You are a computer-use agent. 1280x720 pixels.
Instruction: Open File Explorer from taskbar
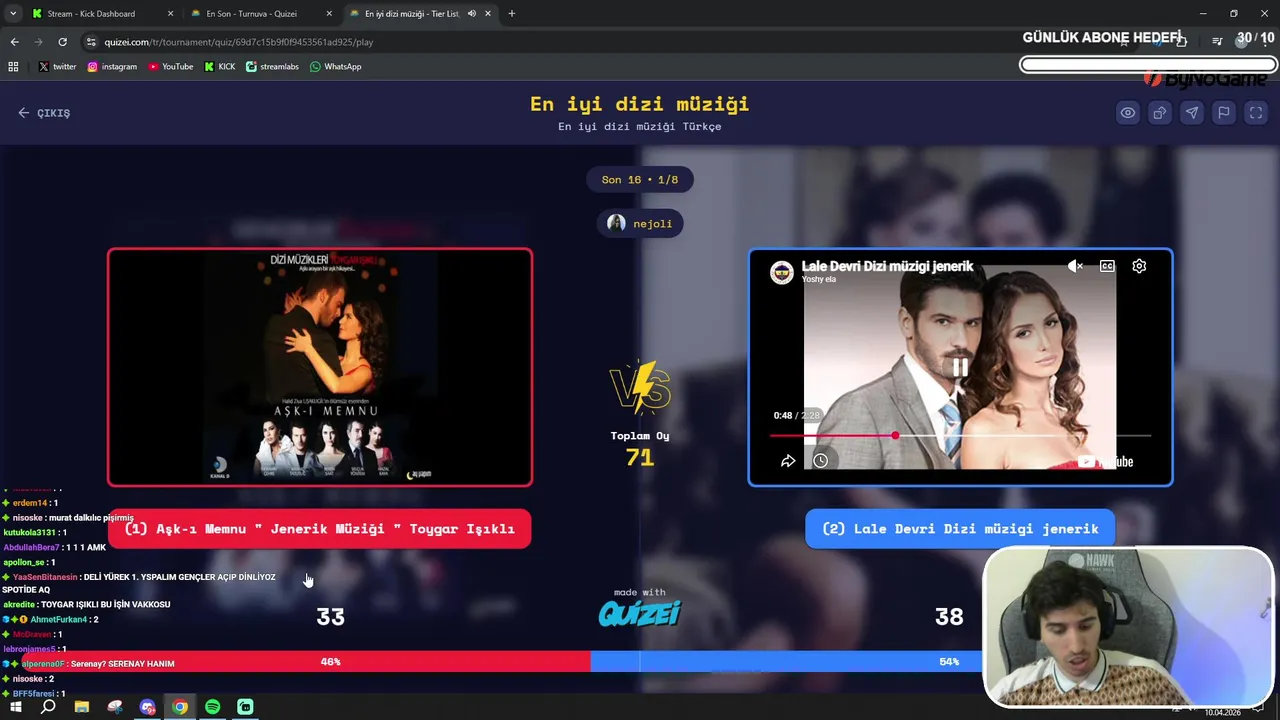point(81,707)
